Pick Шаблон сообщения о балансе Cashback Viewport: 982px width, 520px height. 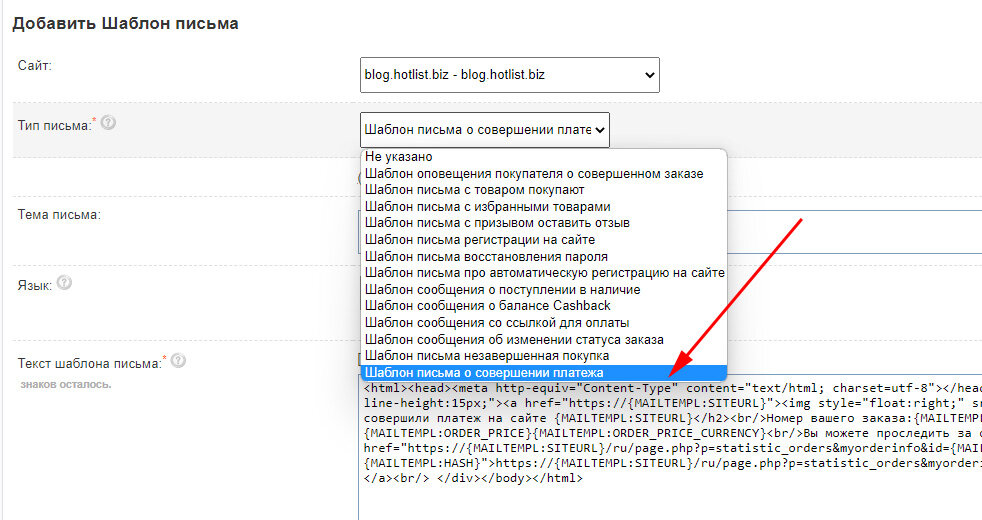(488, 306)
